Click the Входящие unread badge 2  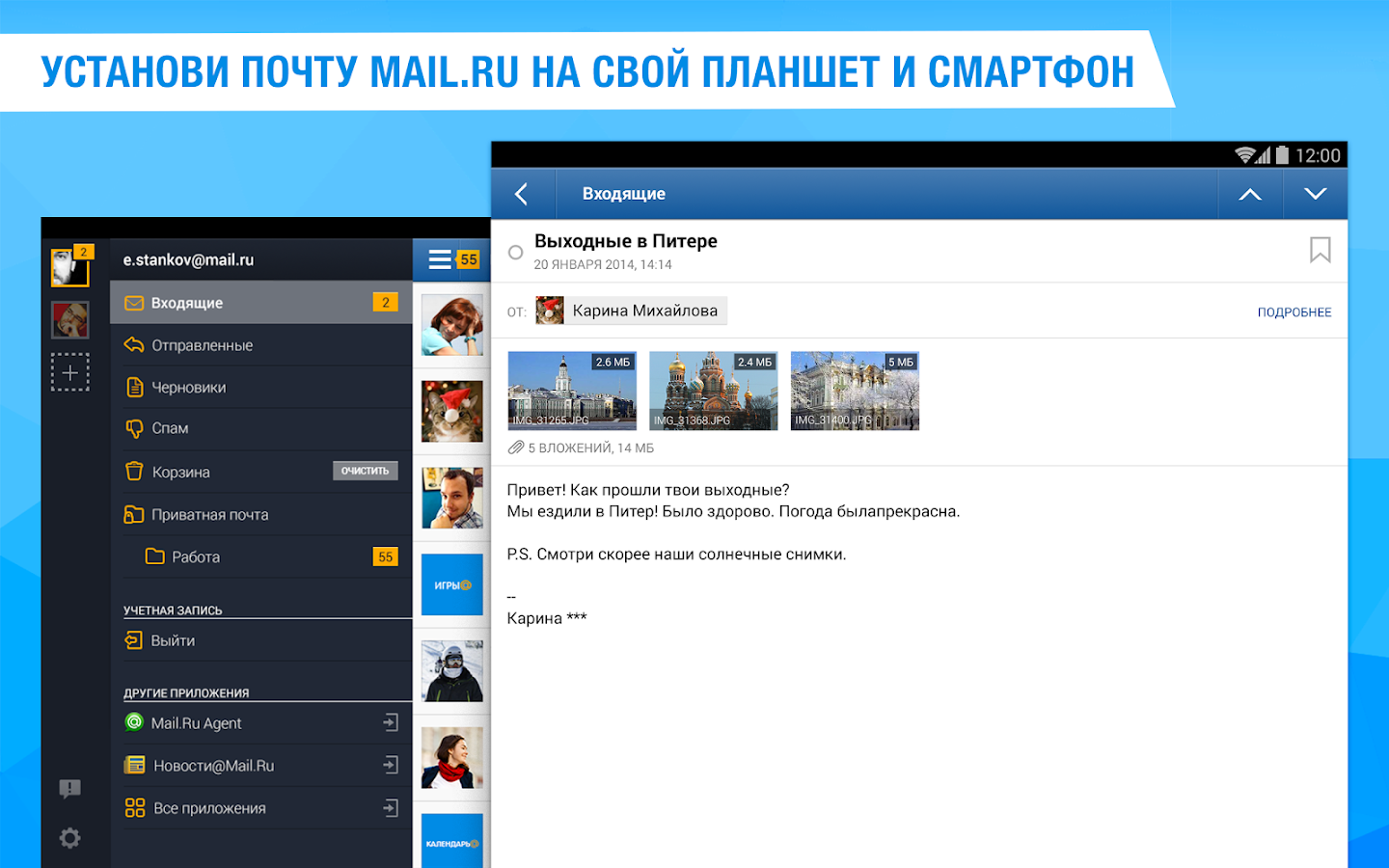coord(386,303)
